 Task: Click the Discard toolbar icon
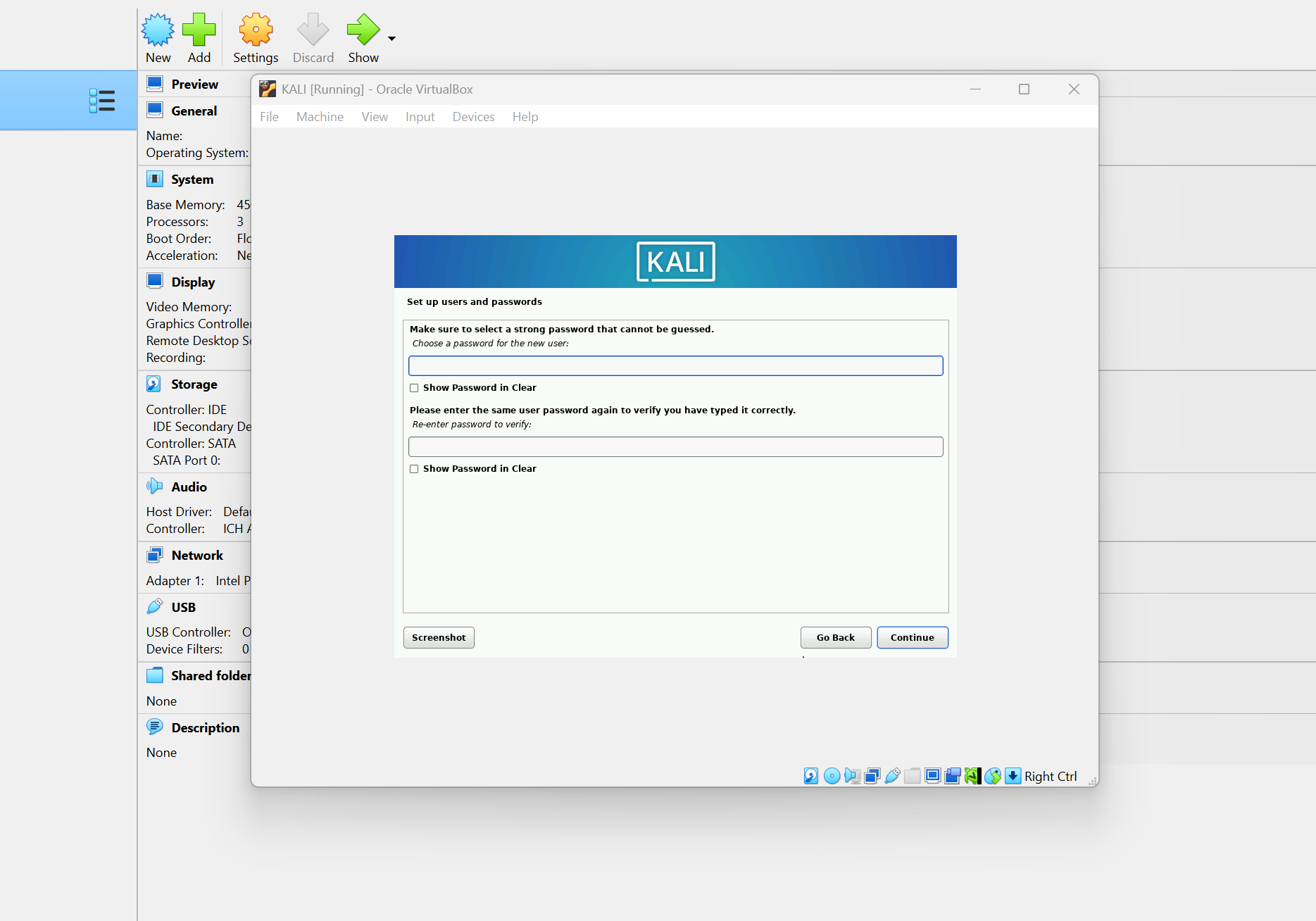pos(313,30)
